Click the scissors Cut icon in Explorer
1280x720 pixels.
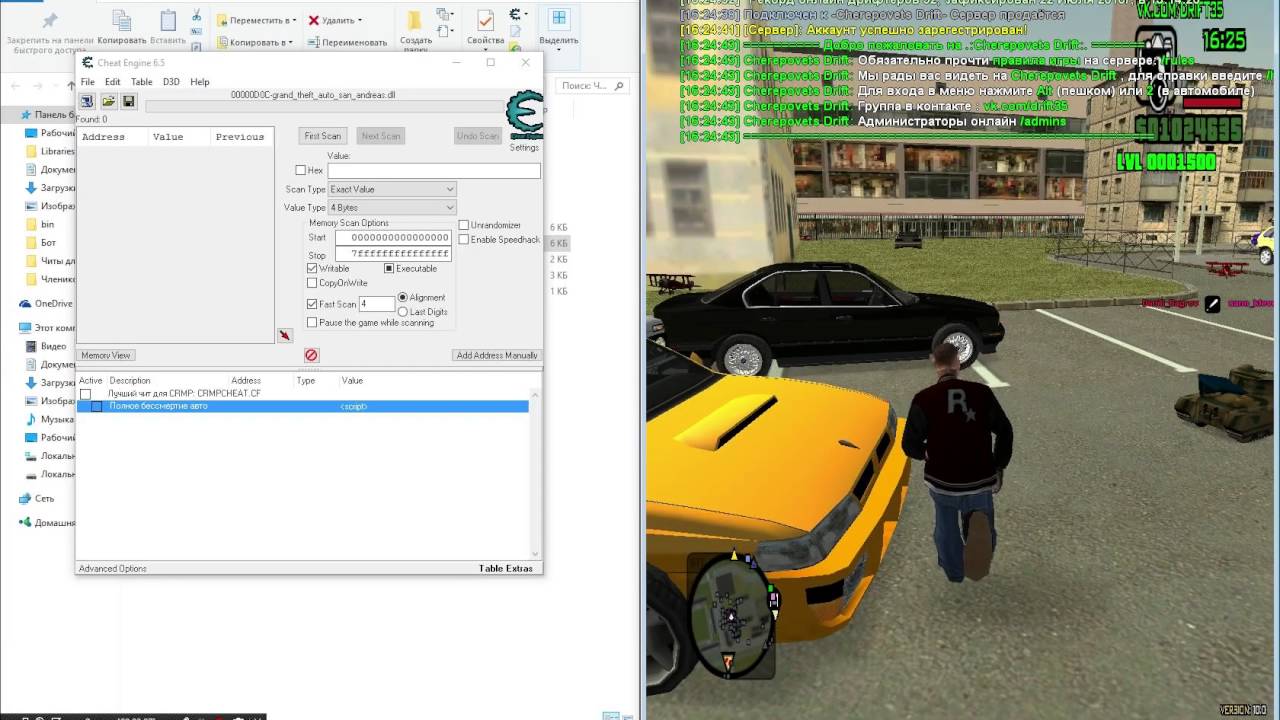[196, 16]
